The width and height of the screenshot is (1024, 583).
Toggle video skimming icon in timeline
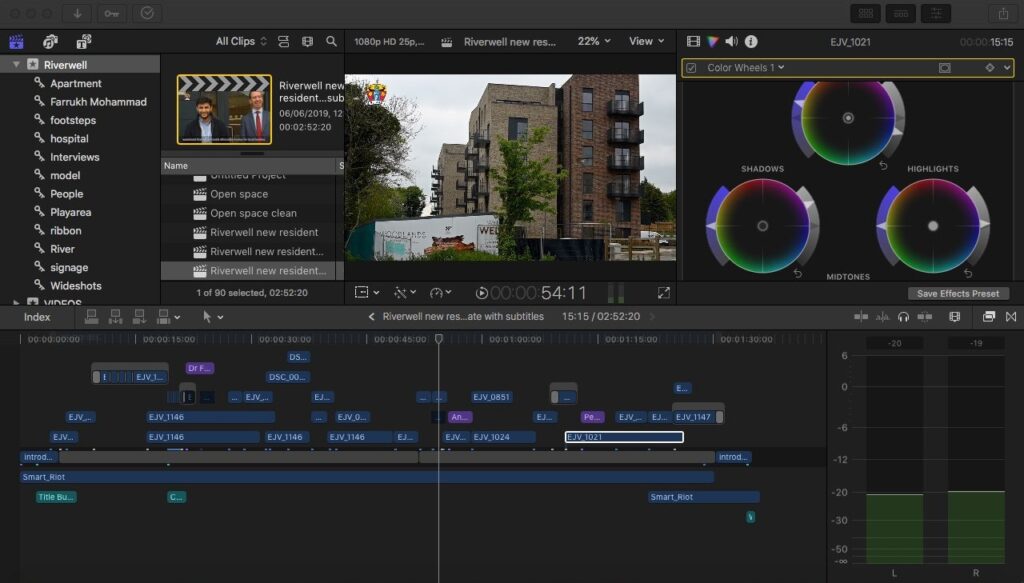(861, 317)
